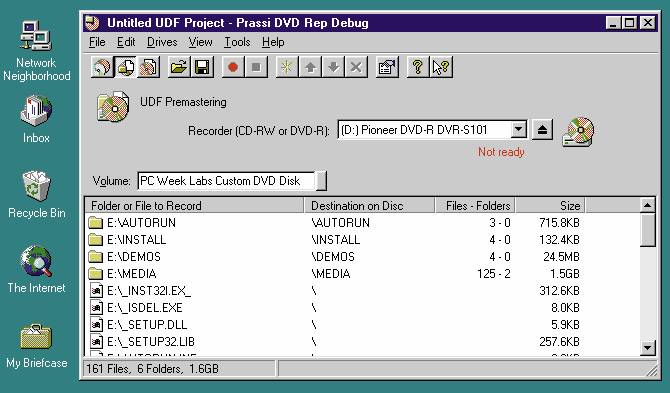The image size is (670, 393).
Task: Click the eject button beside the recorder
Action: pos(542,129)
